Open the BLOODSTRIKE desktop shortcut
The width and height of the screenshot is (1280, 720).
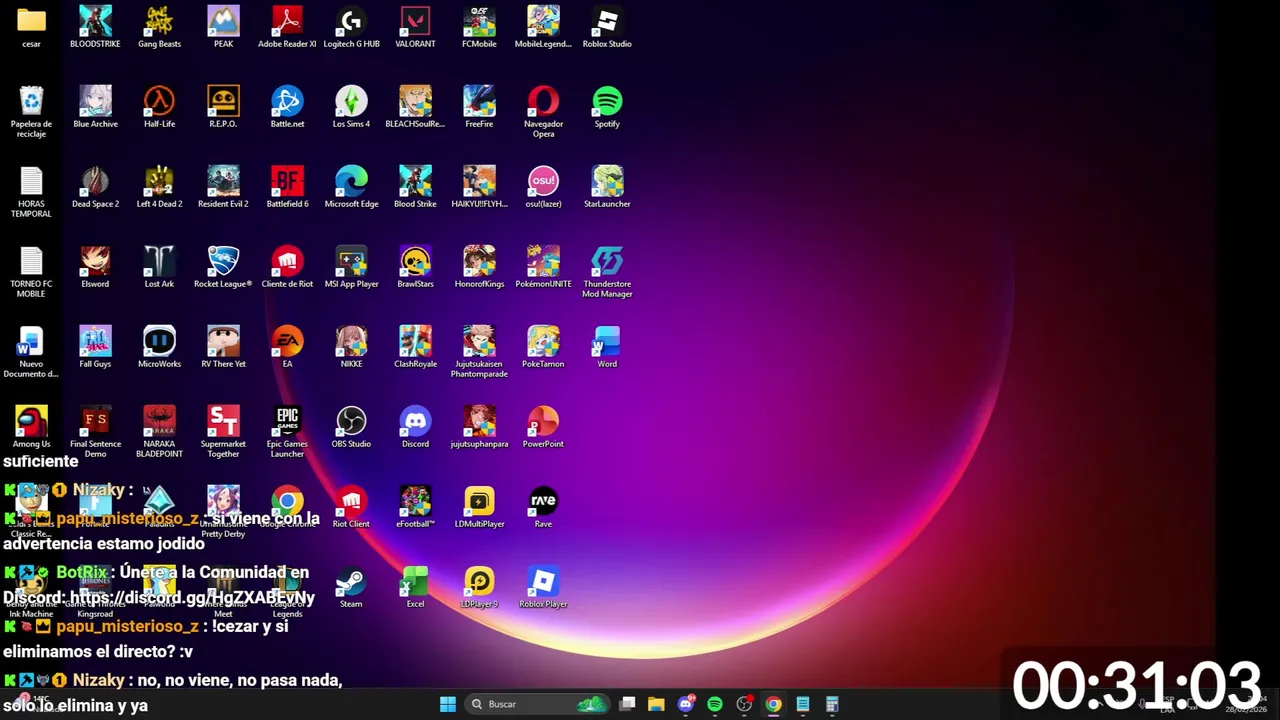point(95,27)
